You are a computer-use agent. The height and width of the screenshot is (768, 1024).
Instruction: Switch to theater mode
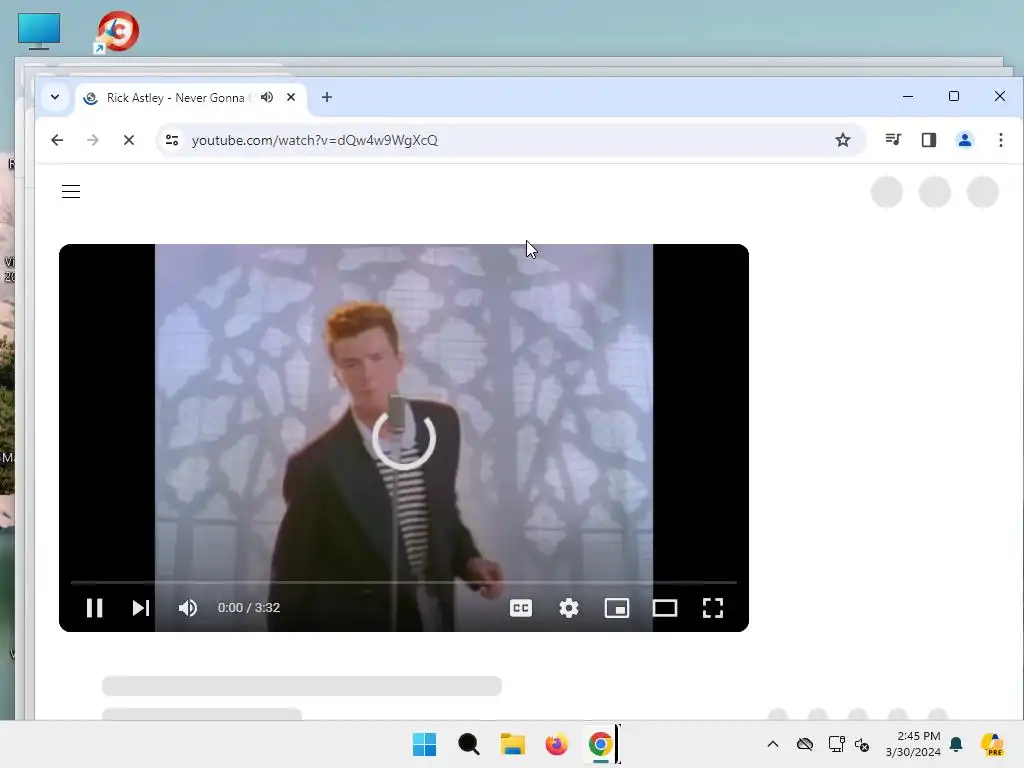point(665,608)
